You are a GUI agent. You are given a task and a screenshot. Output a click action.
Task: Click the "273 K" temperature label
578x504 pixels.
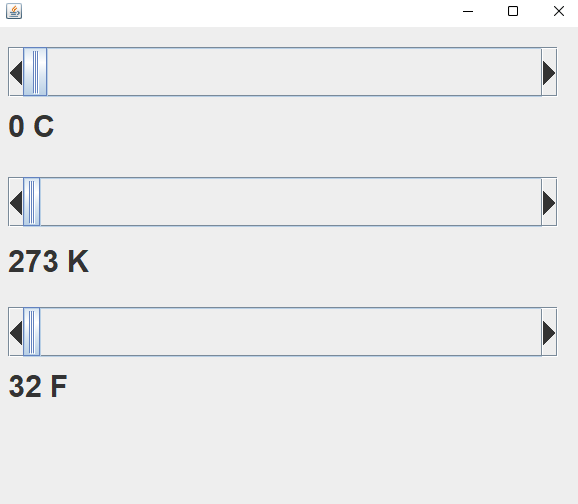pos(48,261)
